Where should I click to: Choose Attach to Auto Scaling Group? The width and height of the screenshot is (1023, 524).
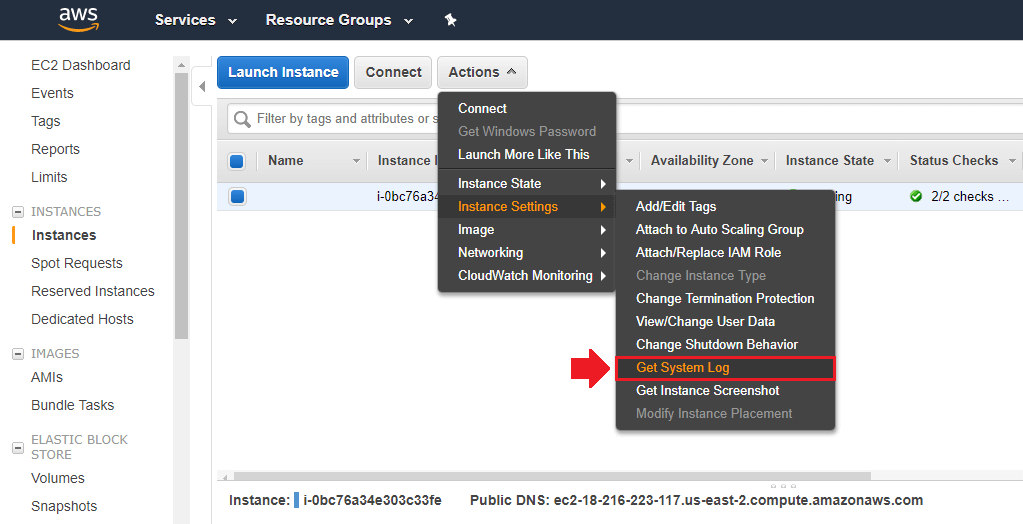(725, 230)
